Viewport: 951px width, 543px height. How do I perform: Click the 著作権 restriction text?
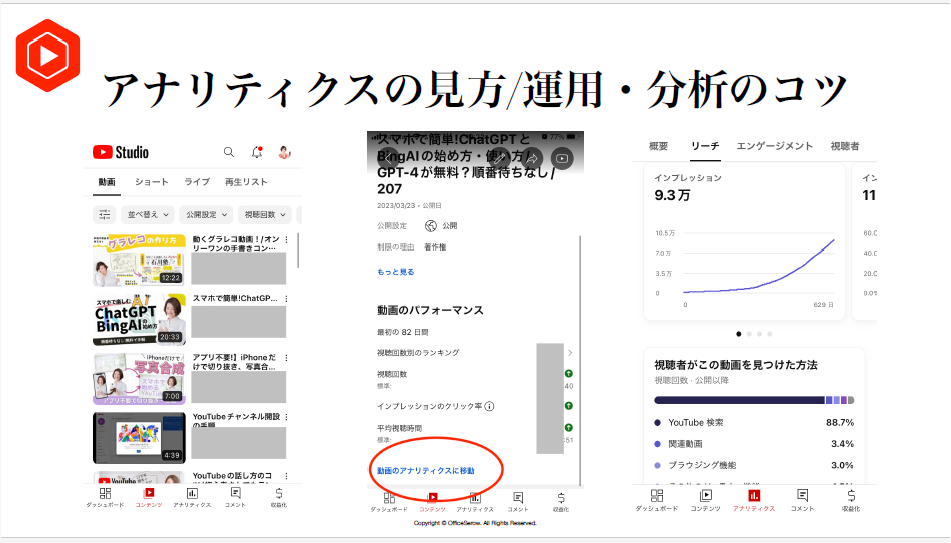(435, 247)
